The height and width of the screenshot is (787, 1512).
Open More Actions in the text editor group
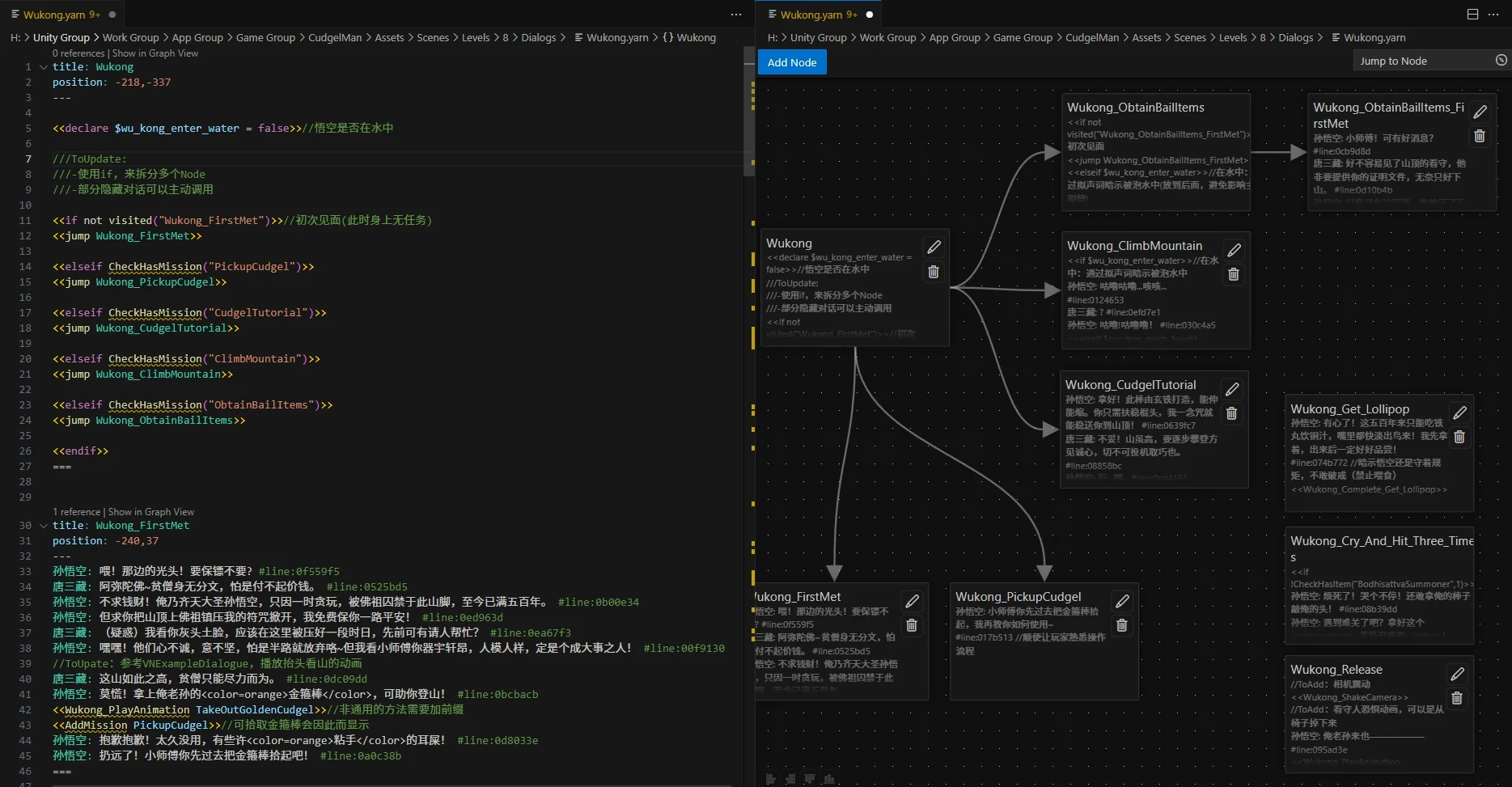point(735,15)
